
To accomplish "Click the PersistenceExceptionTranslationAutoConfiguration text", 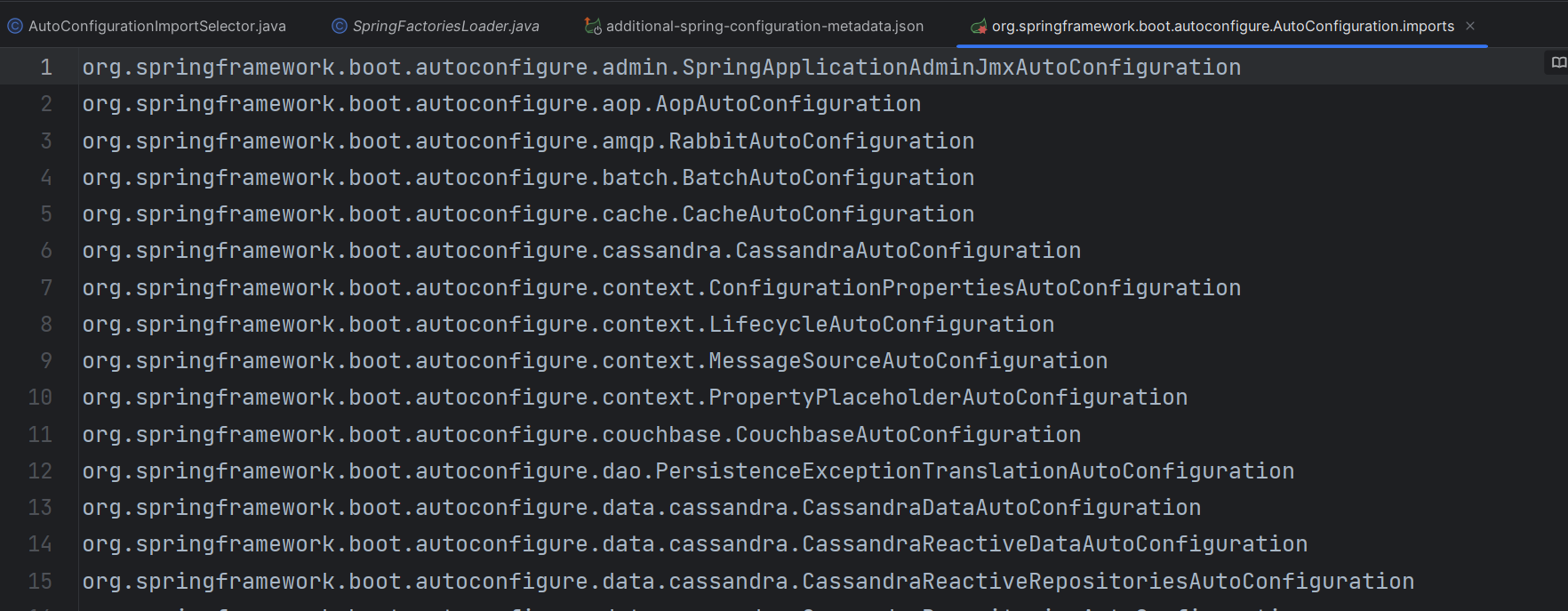I will (x=974, y=471).
